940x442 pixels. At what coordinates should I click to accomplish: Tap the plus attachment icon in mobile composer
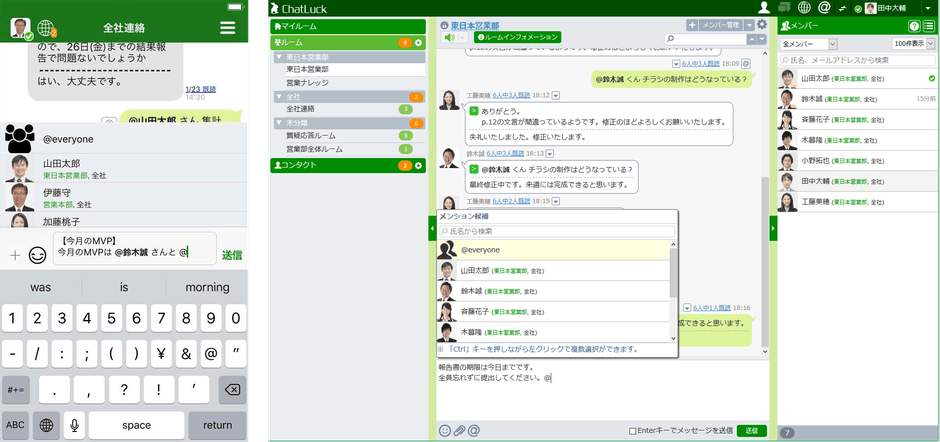click(x=15, y=255)
